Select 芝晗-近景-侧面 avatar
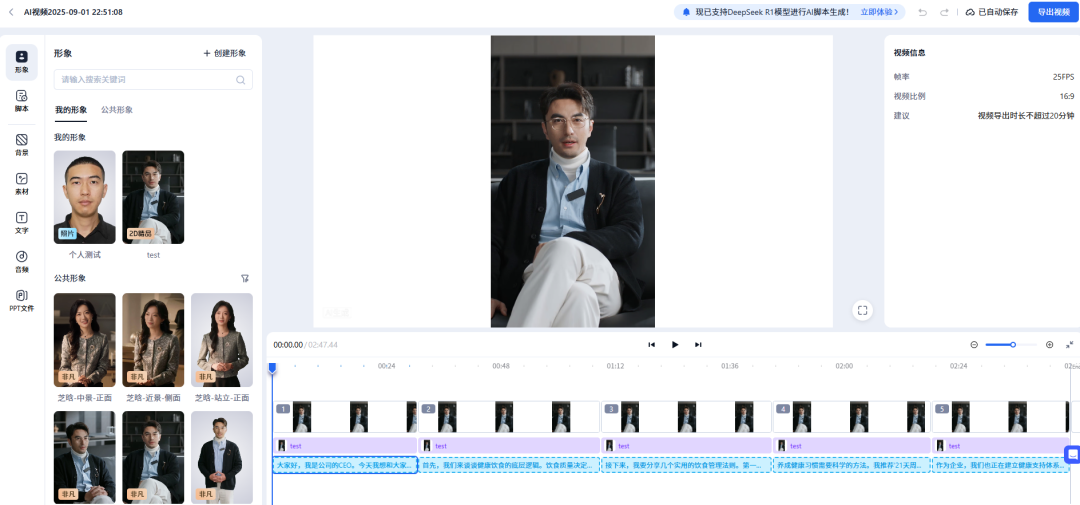This screenshot has width=1080, height=505. point(153,340)
